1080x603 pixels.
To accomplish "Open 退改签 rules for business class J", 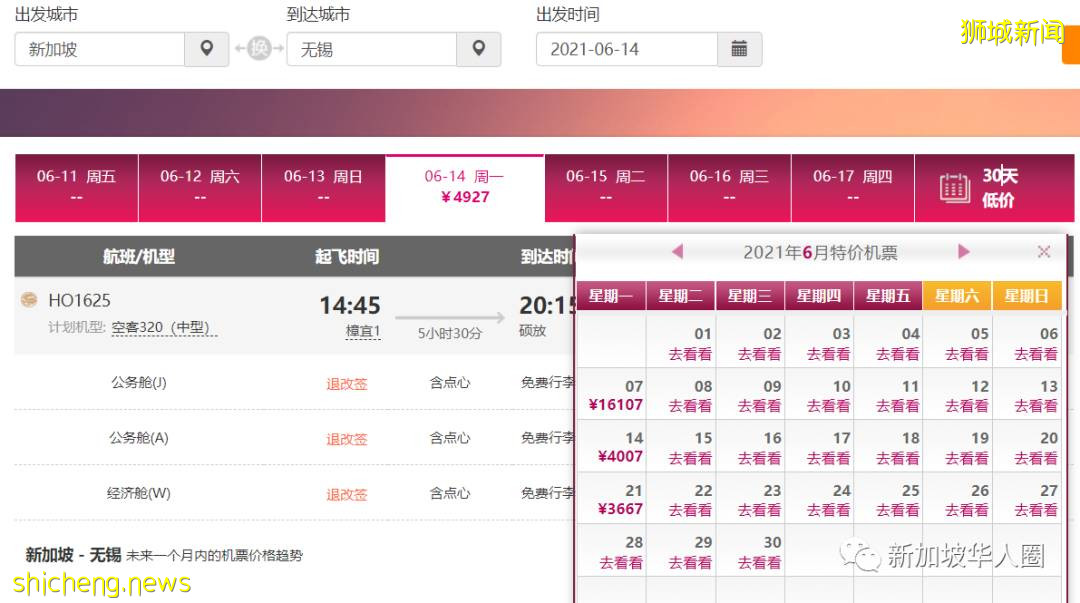I will coord(347,383).
